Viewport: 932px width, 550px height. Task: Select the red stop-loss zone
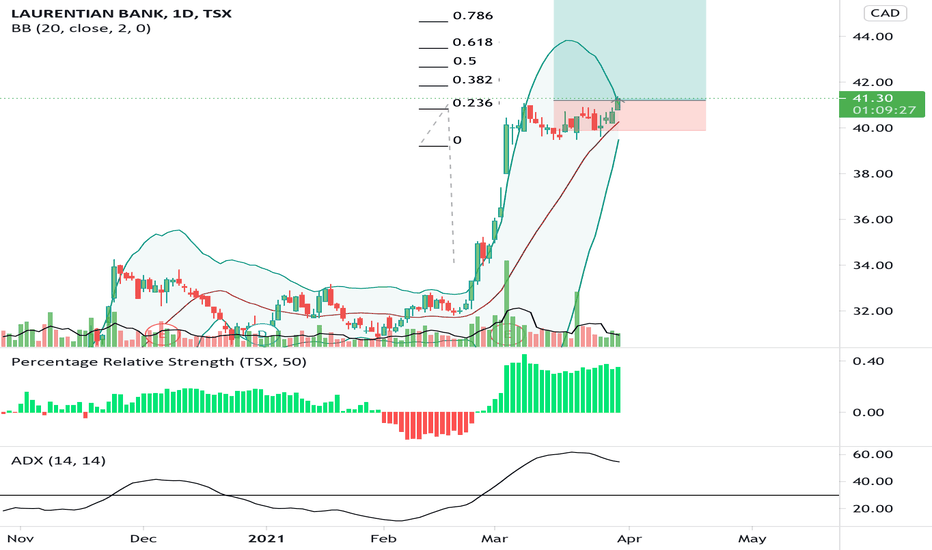[629, 115]
